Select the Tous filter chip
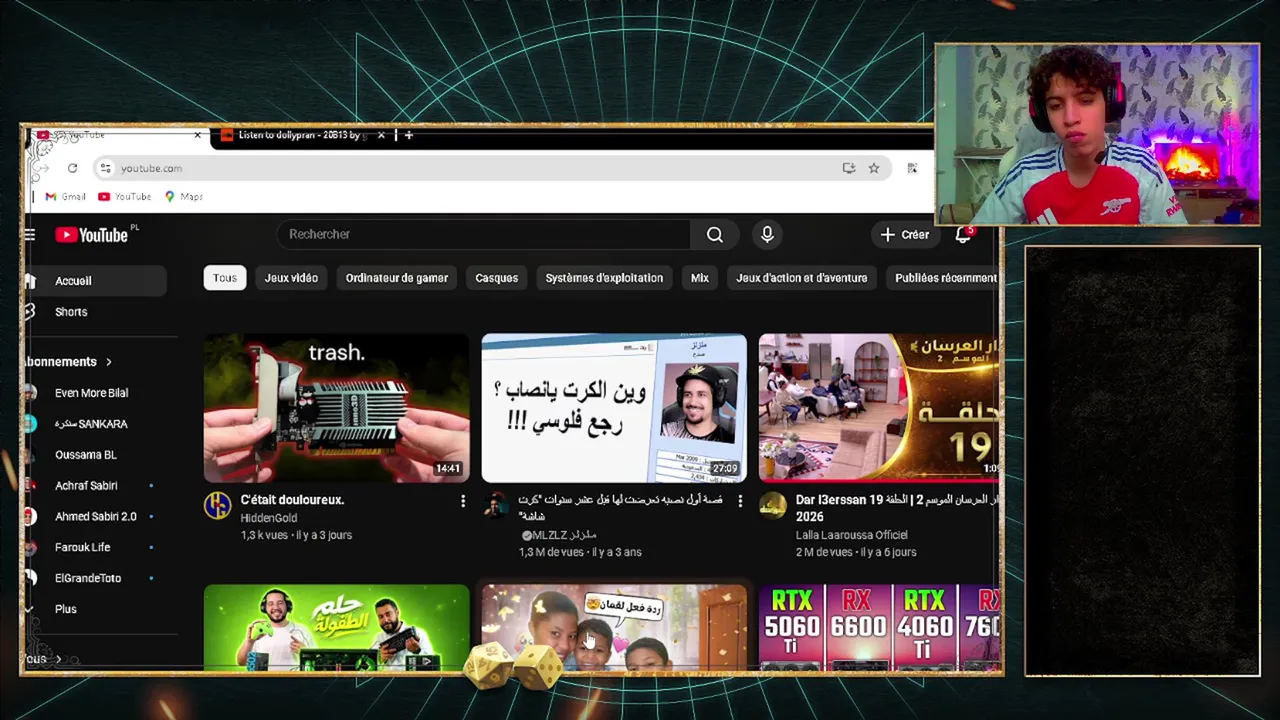This screenshot has width=1280, height=720. pyautogui.click(x=225, y=278)
